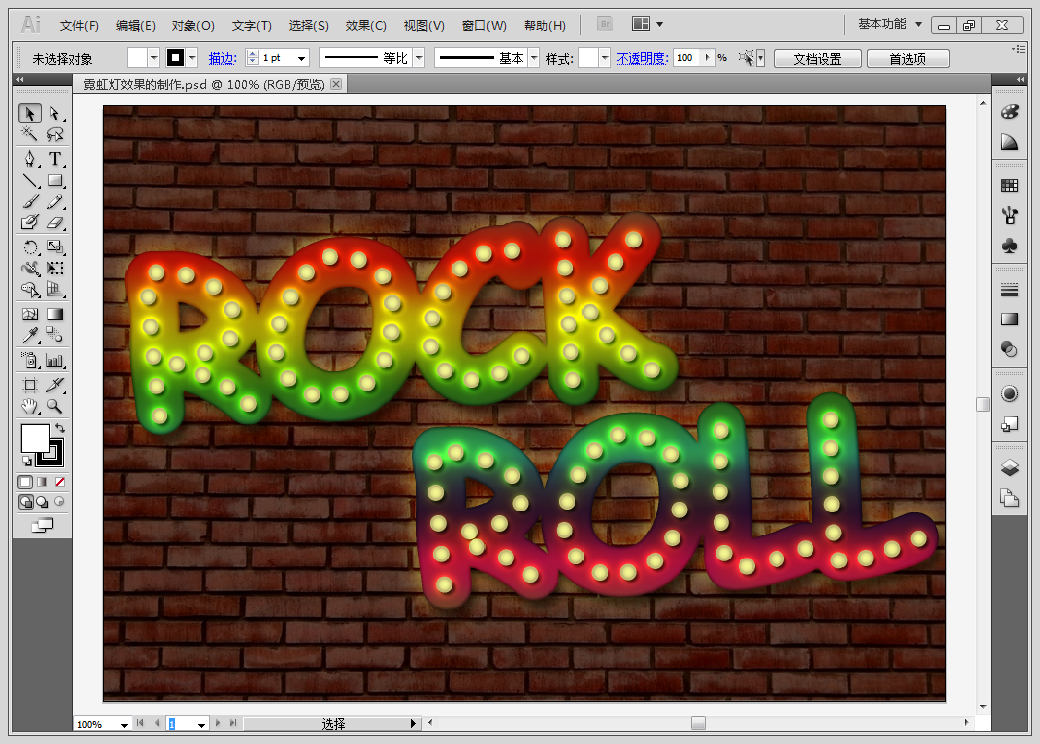Pick the Eyedropper tool
Image resolution: width=1040 pixels, height=744 pixels.
coord(30,336)
